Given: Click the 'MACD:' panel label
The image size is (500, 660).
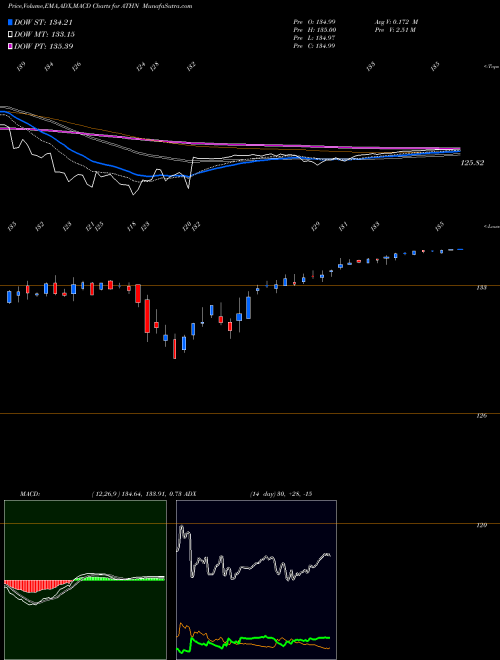Looking at the screenshot, I should (x=30, y=494).
